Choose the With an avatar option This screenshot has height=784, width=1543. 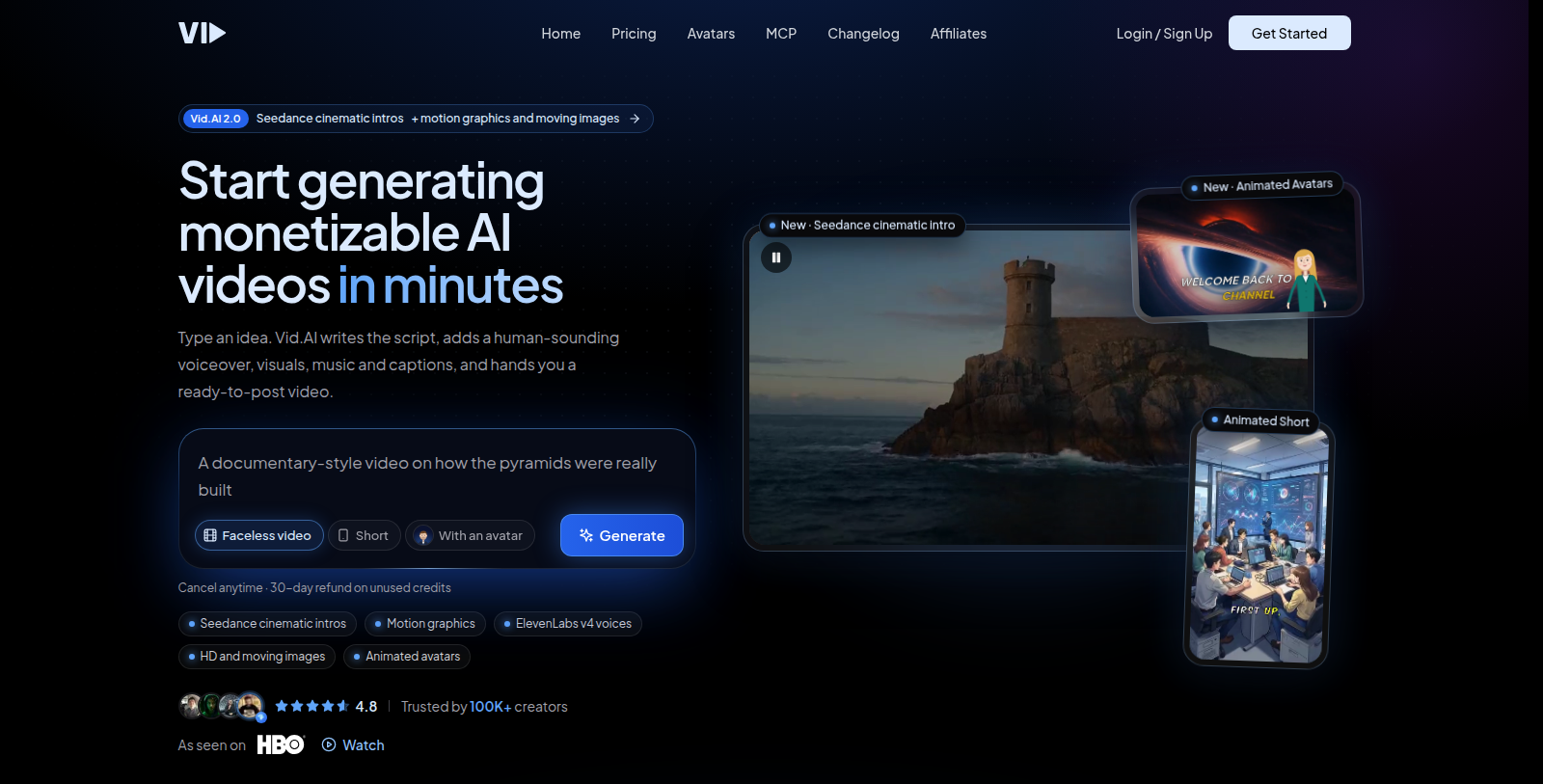point(470,535)
